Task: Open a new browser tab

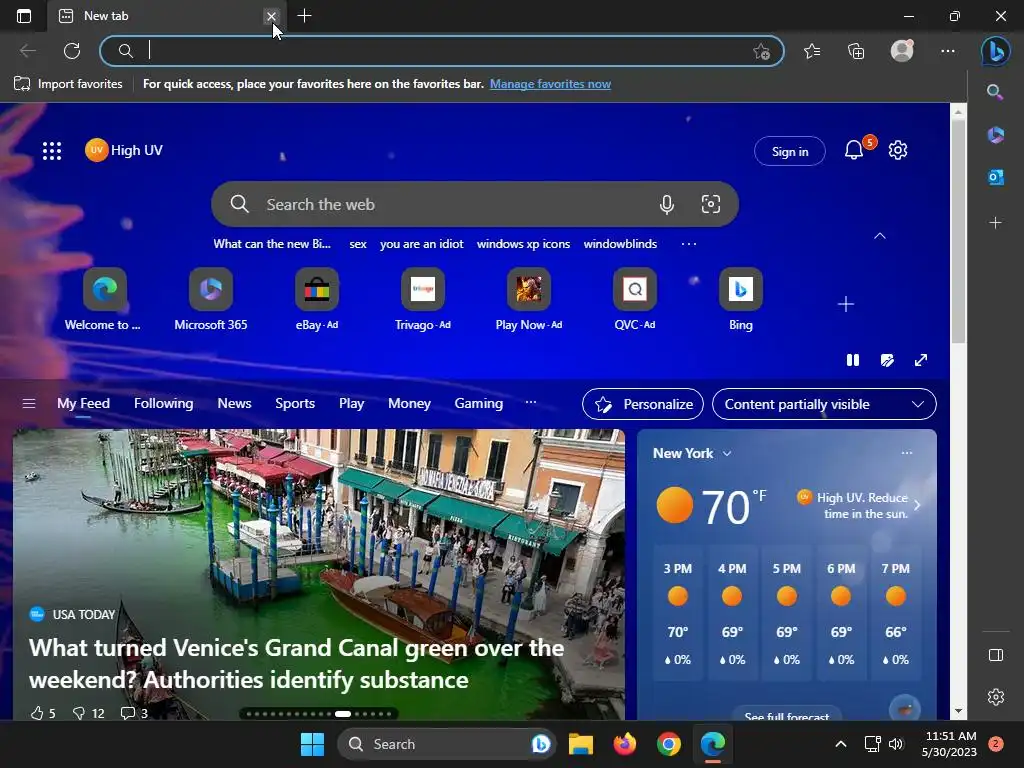Action: 304,16
